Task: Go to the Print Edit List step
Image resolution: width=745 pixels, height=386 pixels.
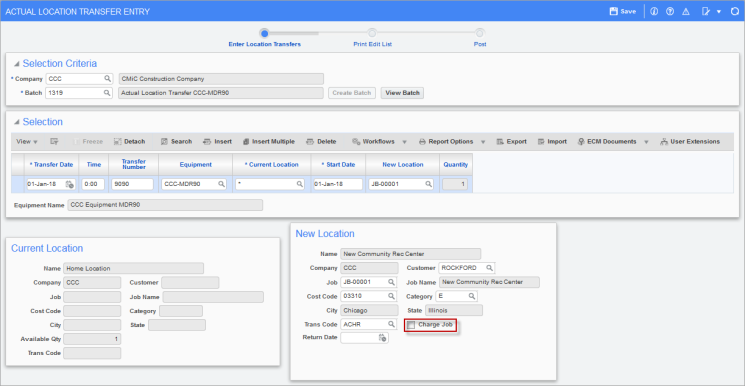Action: coord(372,33)
